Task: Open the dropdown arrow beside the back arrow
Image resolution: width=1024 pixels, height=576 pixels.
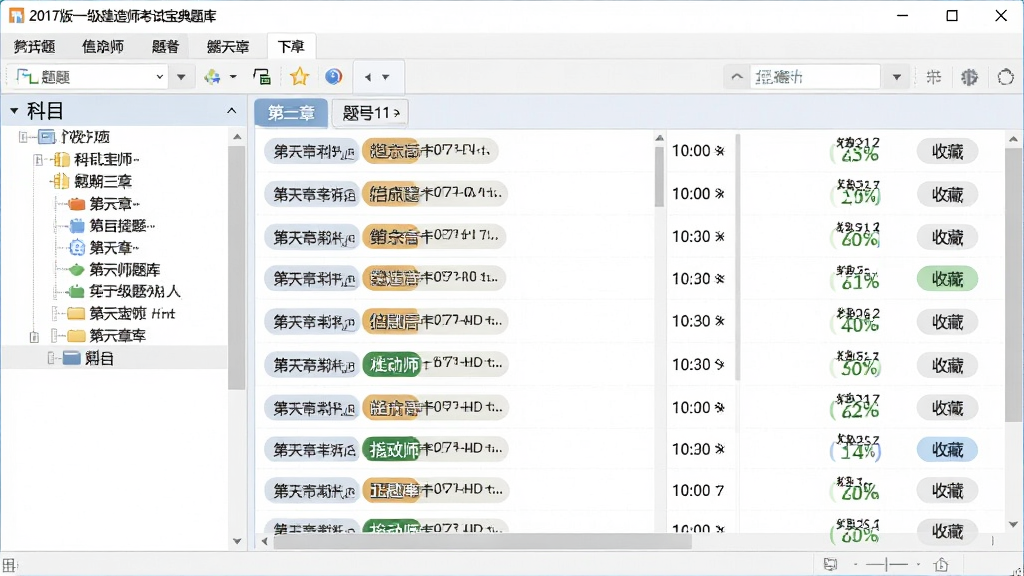Action: click(x=386, y=77)
